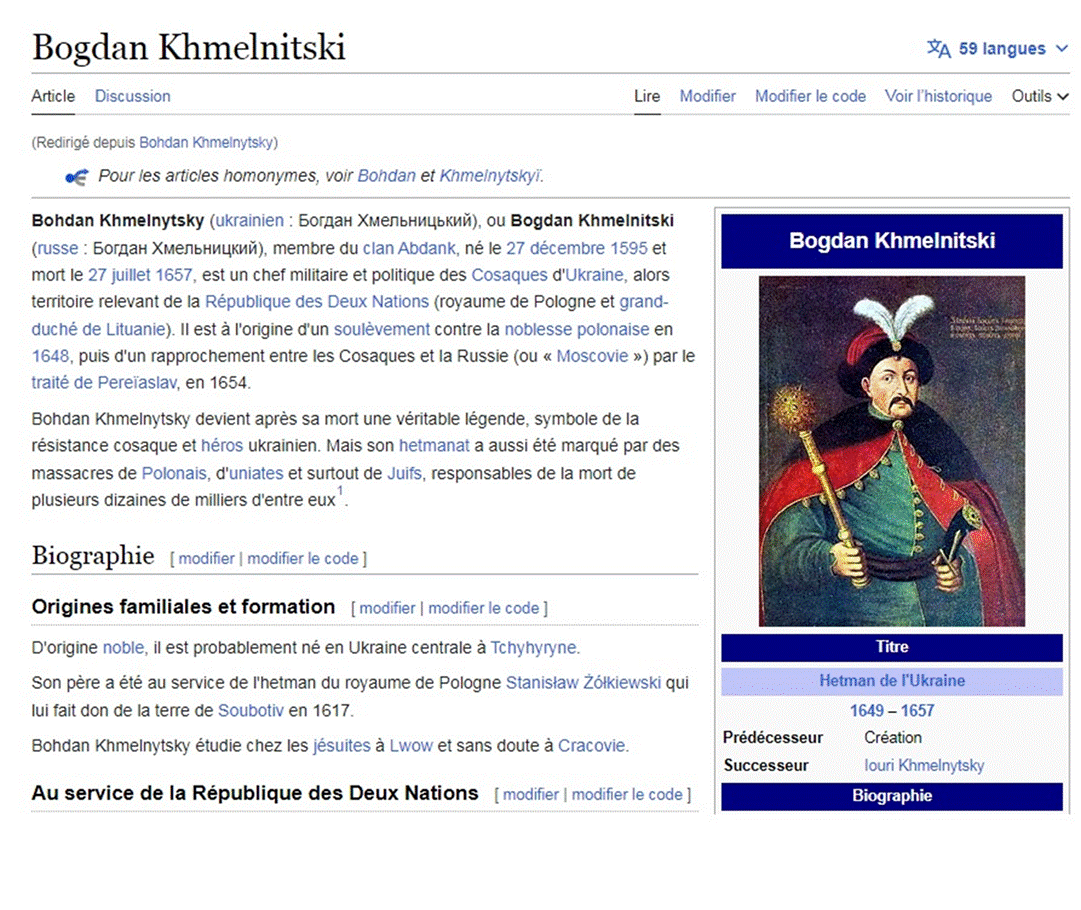Click modifier le code next to Biographie
Viewport: 1081px width, 910px height.
(303, 558)
